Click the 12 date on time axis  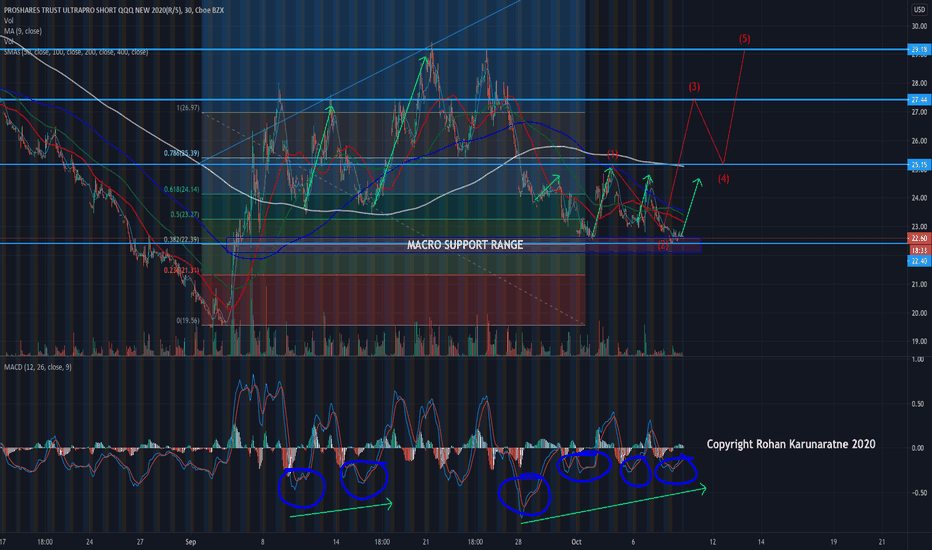(x=712, y=542)
